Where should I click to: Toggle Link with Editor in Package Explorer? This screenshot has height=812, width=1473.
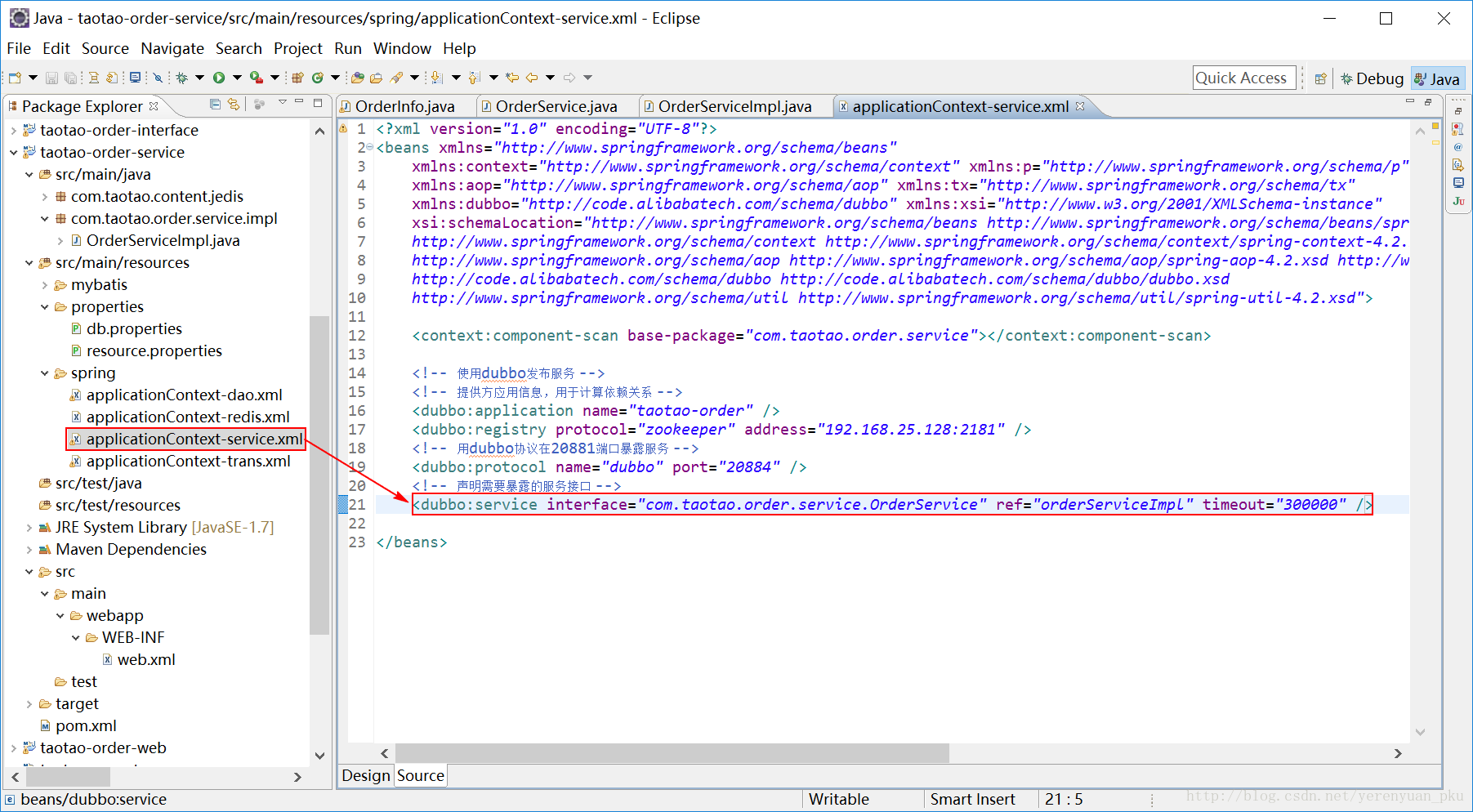[234, 104]
